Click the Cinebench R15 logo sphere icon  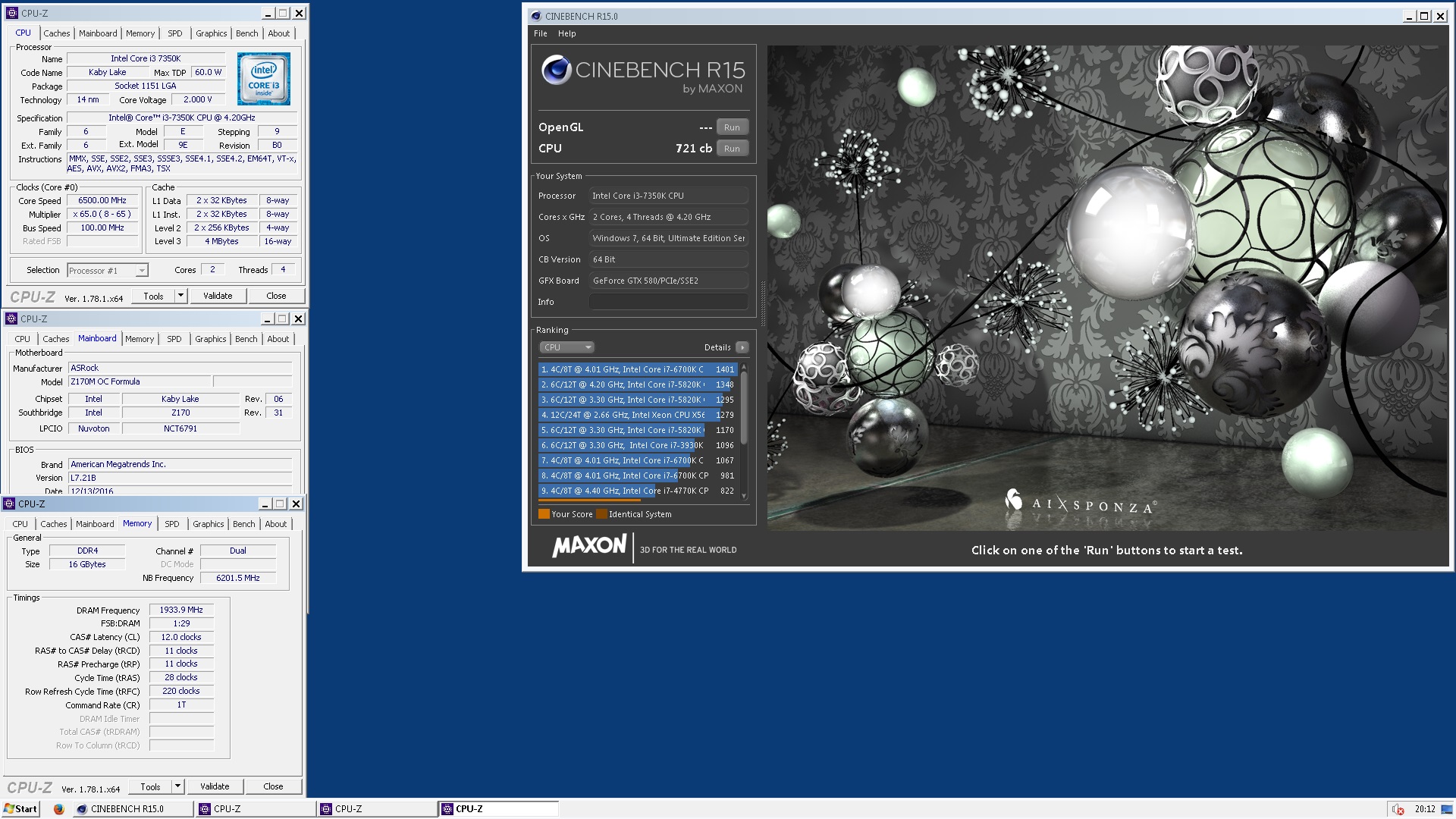tap(557, 70)
